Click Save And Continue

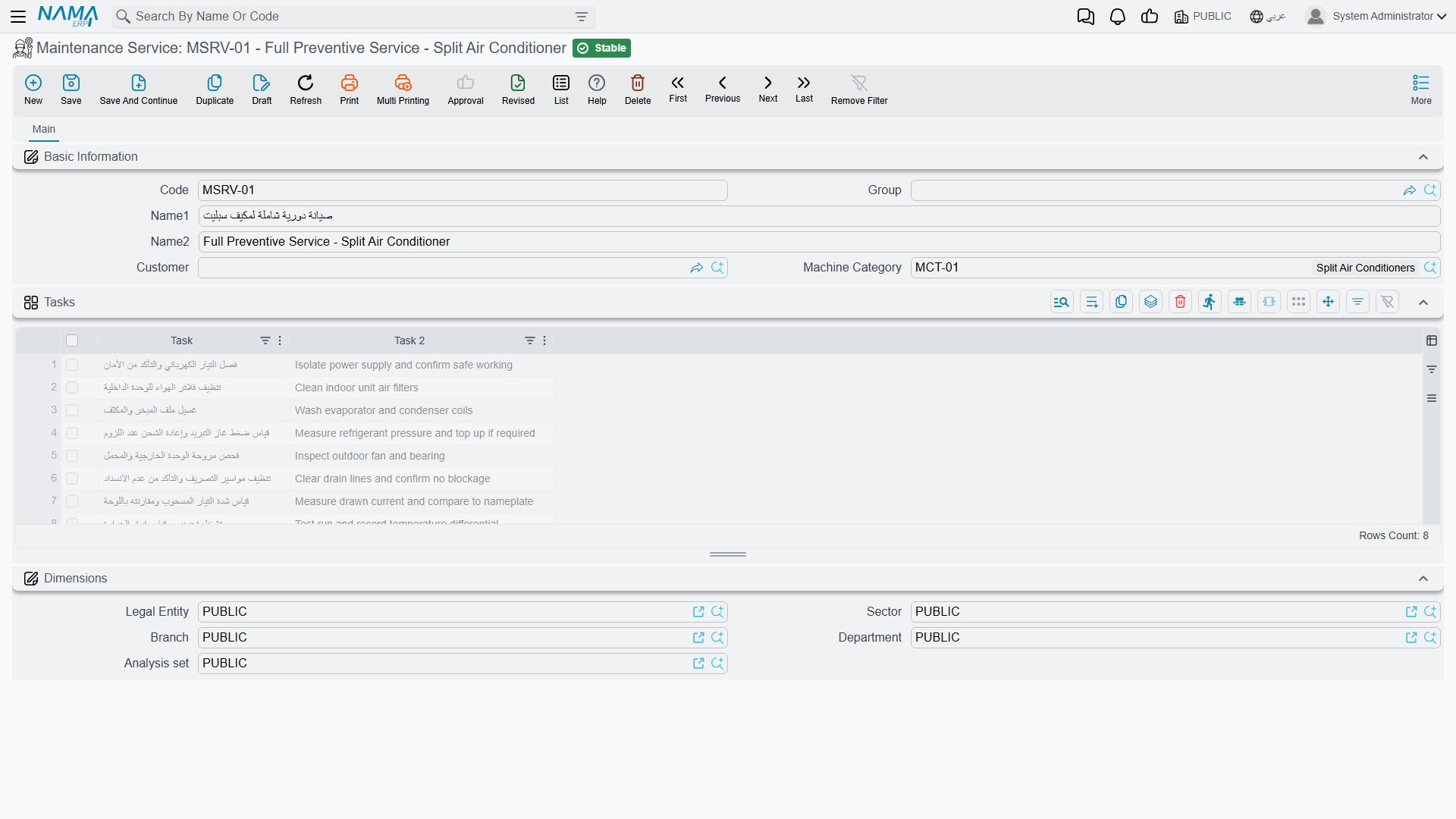[139, 89]
